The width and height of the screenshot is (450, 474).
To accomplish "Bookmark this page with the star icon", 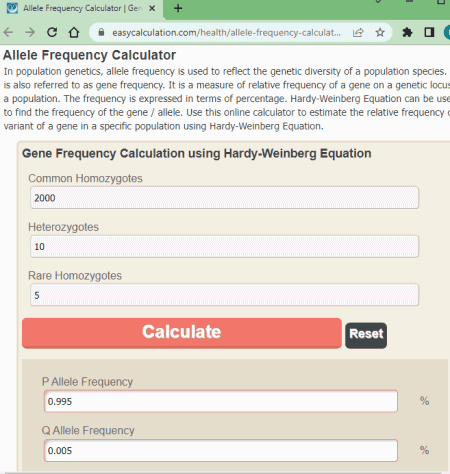I will [x=380, y=32].
